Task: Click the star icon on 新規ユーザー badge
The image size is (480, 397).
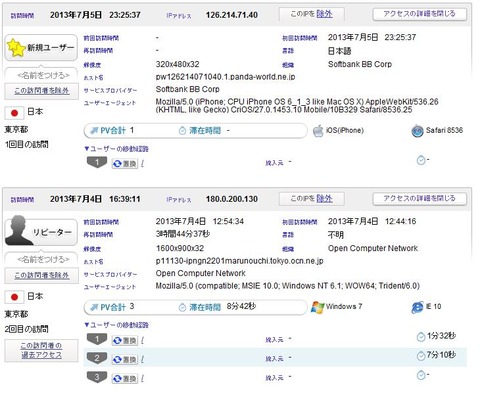Action: click(x=16, y=48)
